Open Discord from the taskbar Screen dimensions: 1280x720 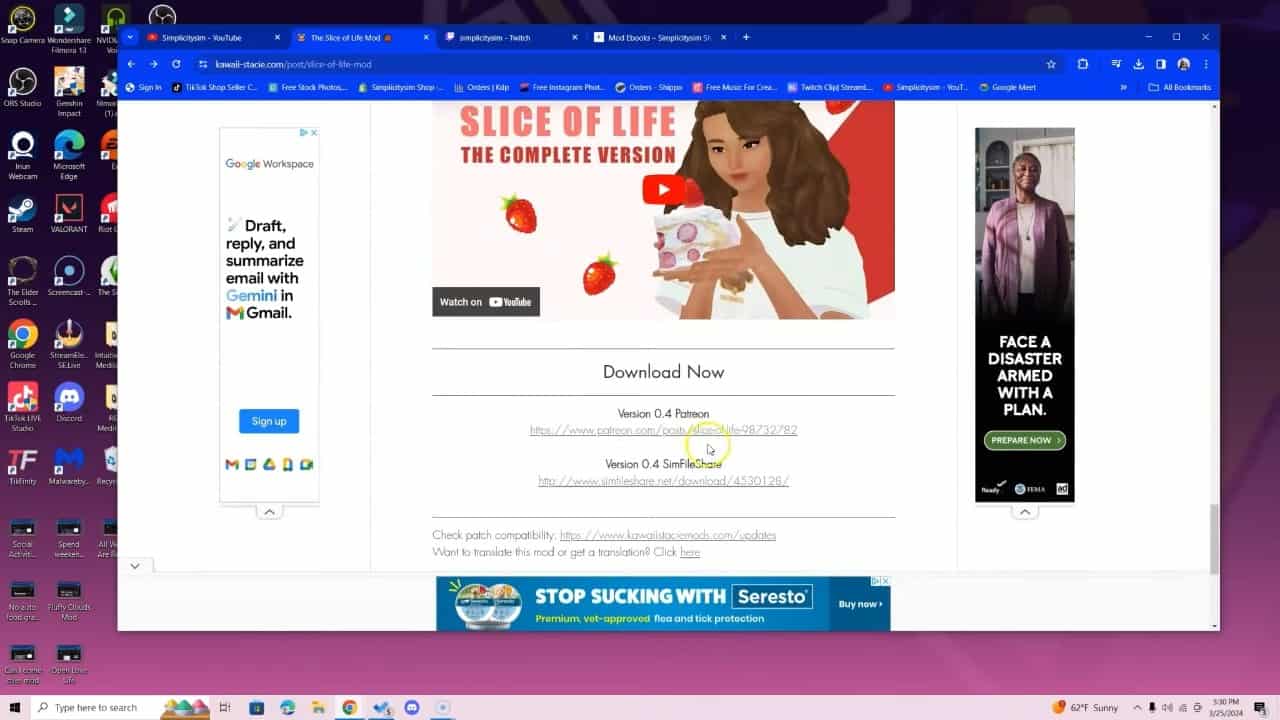tap(411, 707)
